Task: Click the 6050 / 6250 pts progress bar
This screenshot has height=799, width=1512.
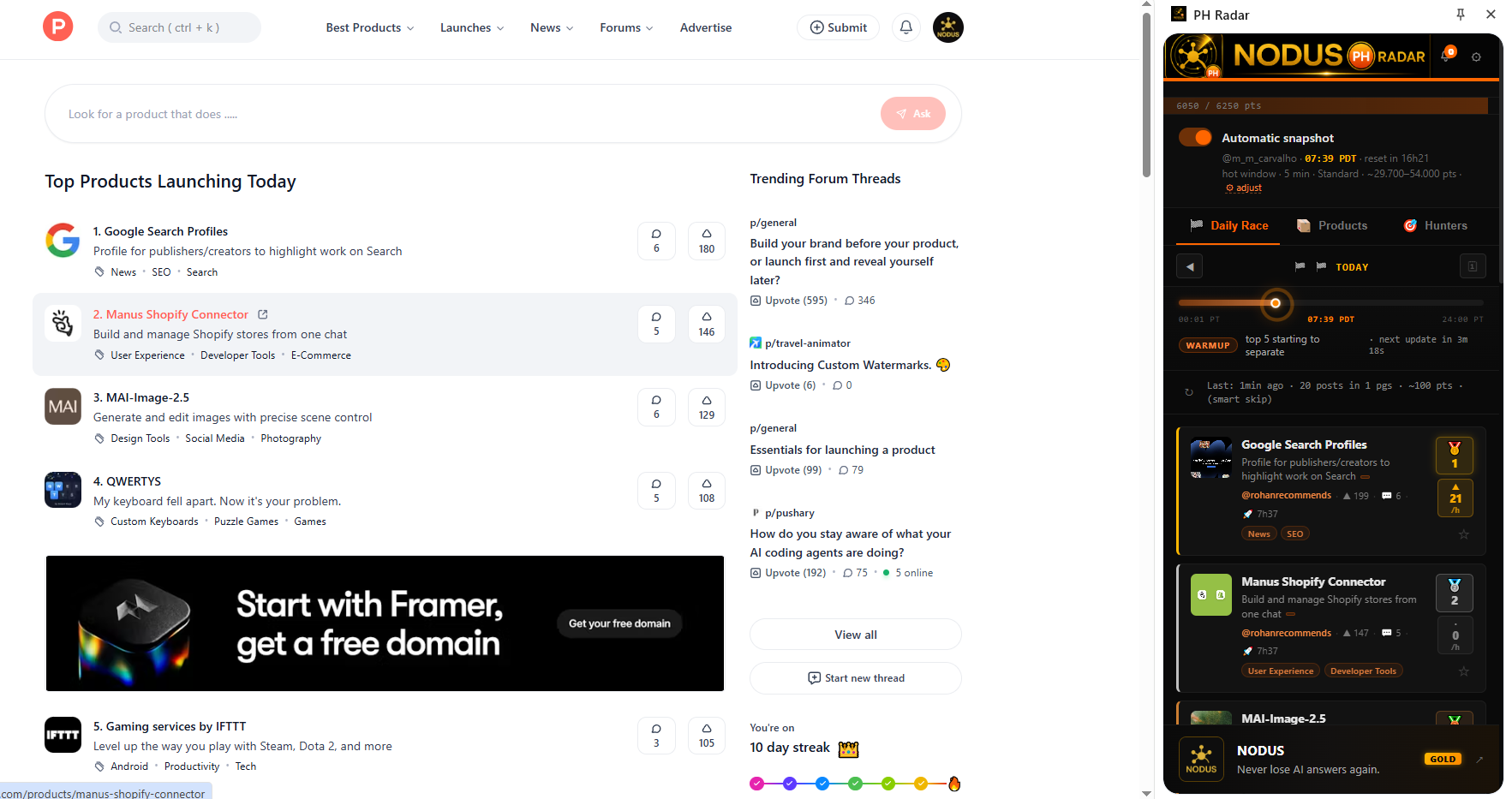Action: pos(1331,105)
